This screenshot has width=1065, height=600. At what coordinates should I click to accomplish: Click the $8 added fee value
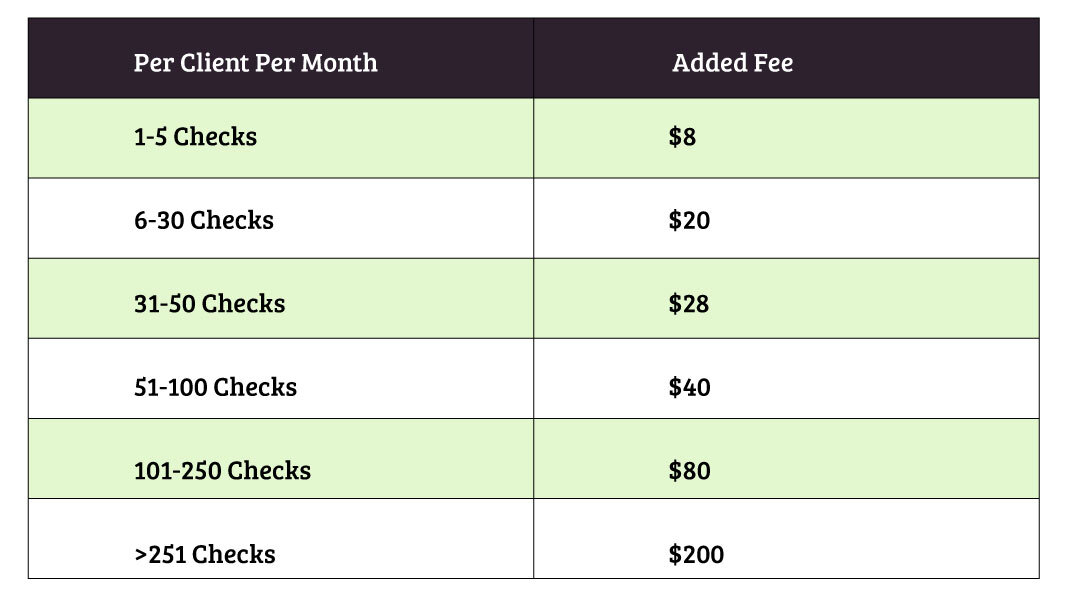(x=682, y=137)
